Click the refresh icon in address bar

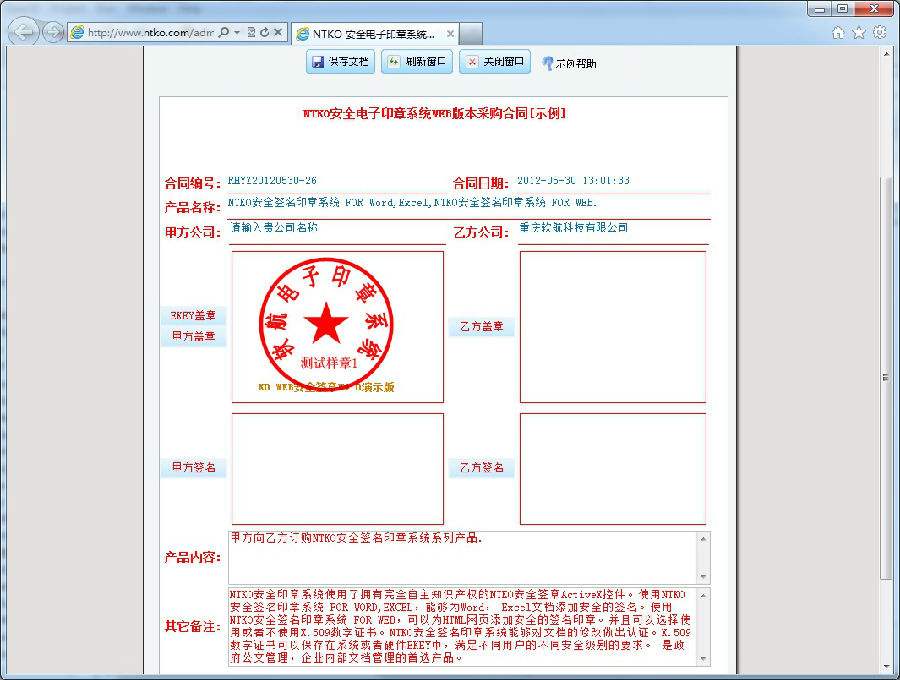[x=264, y=32]
